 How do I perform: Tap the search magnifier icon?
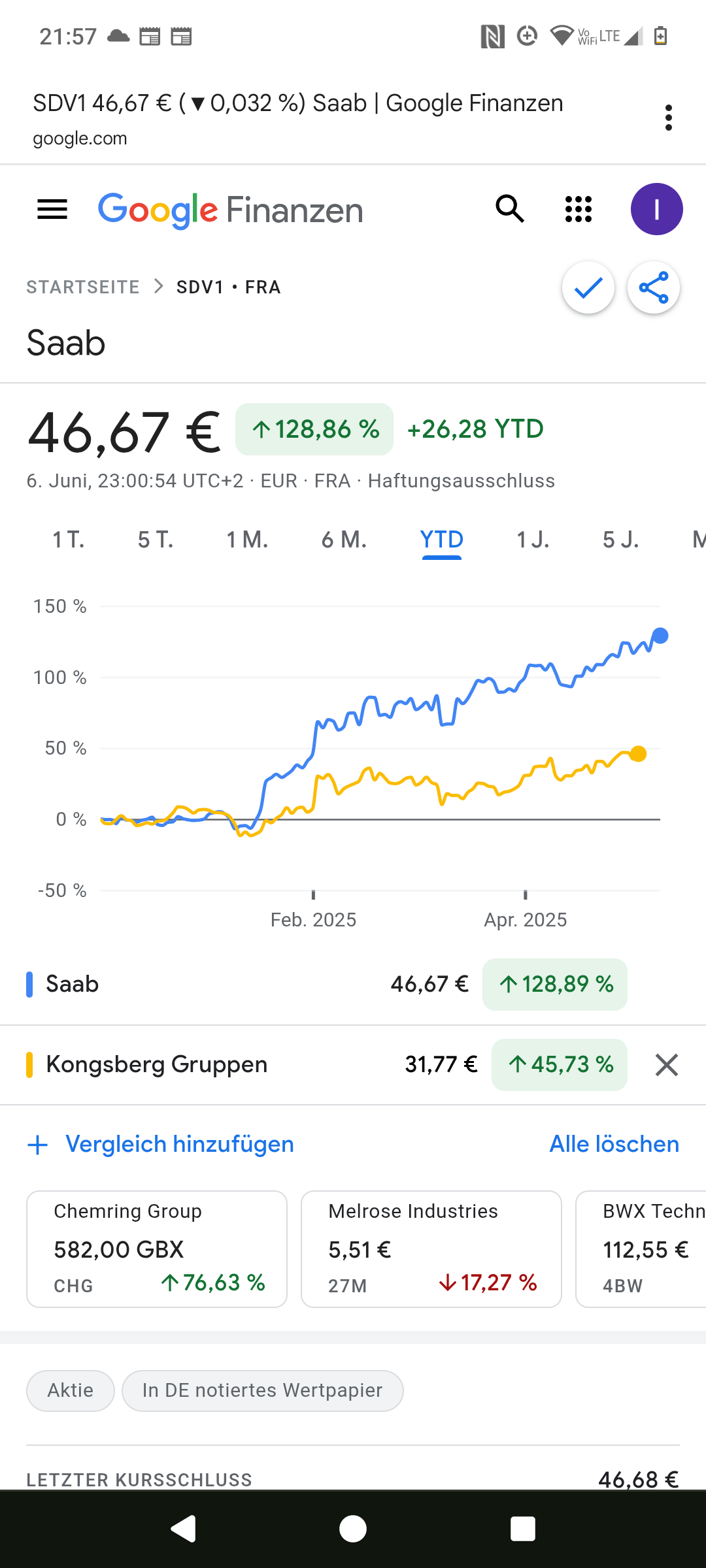[x=510, y=209]
